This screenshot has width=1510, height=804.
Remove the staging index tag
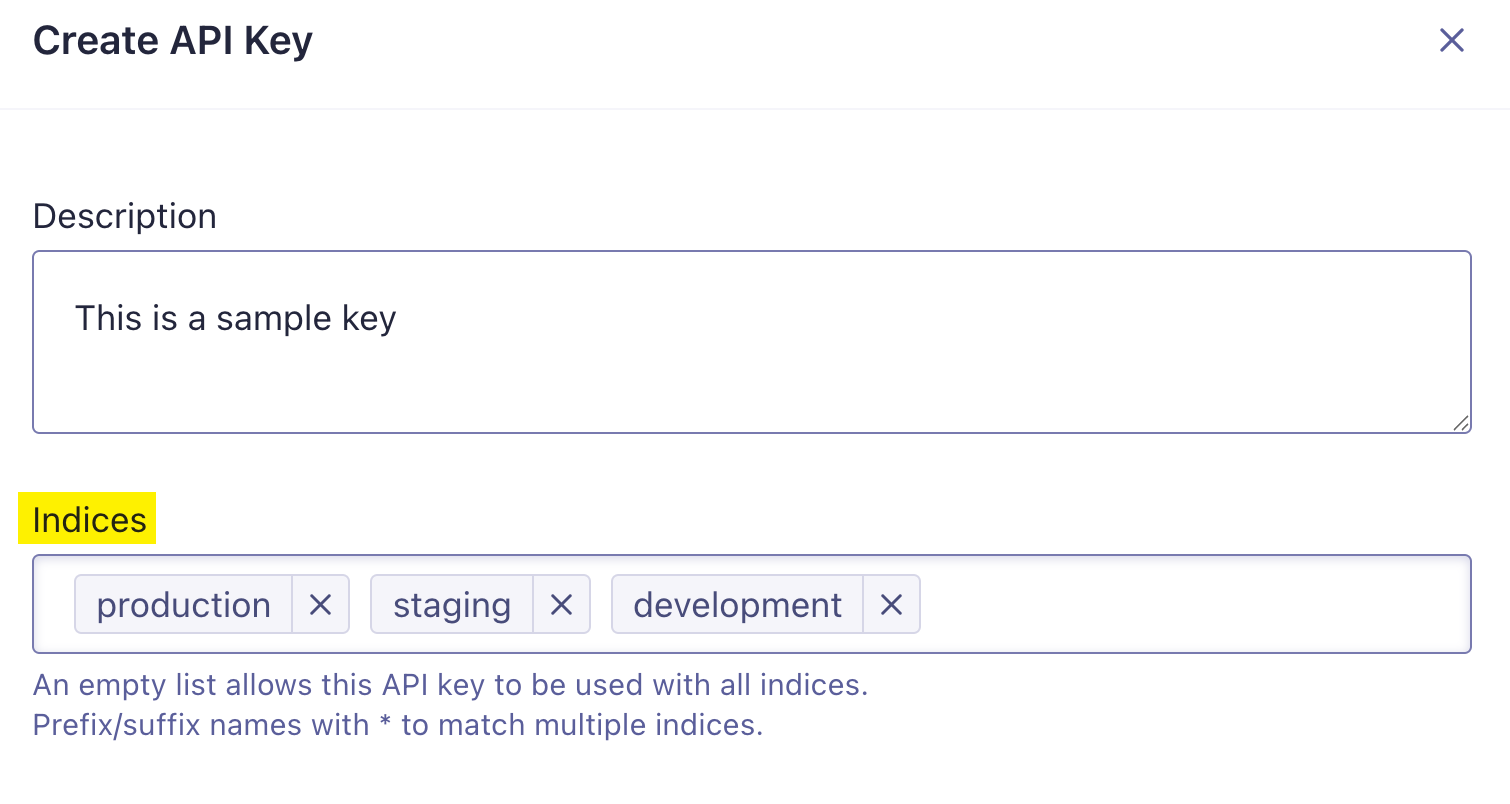click(x=561, y=604)
